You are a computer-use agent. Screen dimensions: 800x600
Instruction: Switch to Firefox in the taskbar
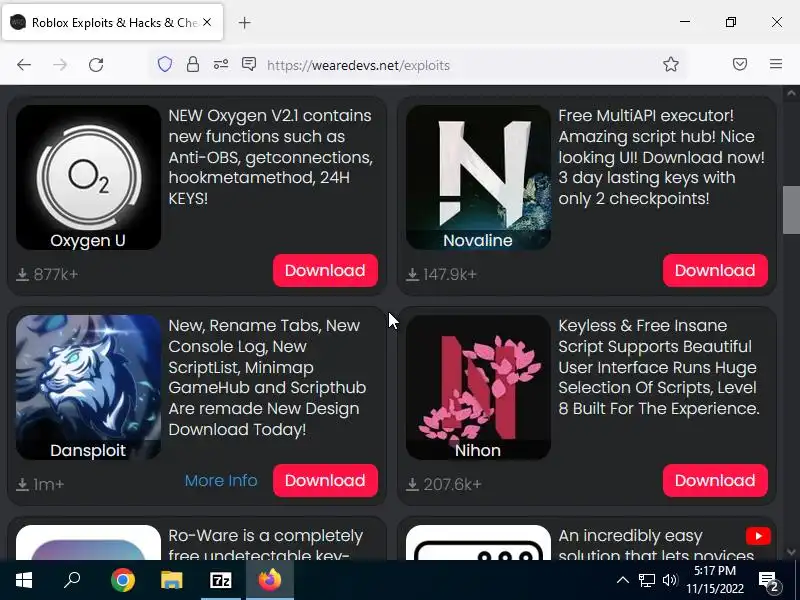(x=270, y=580)
